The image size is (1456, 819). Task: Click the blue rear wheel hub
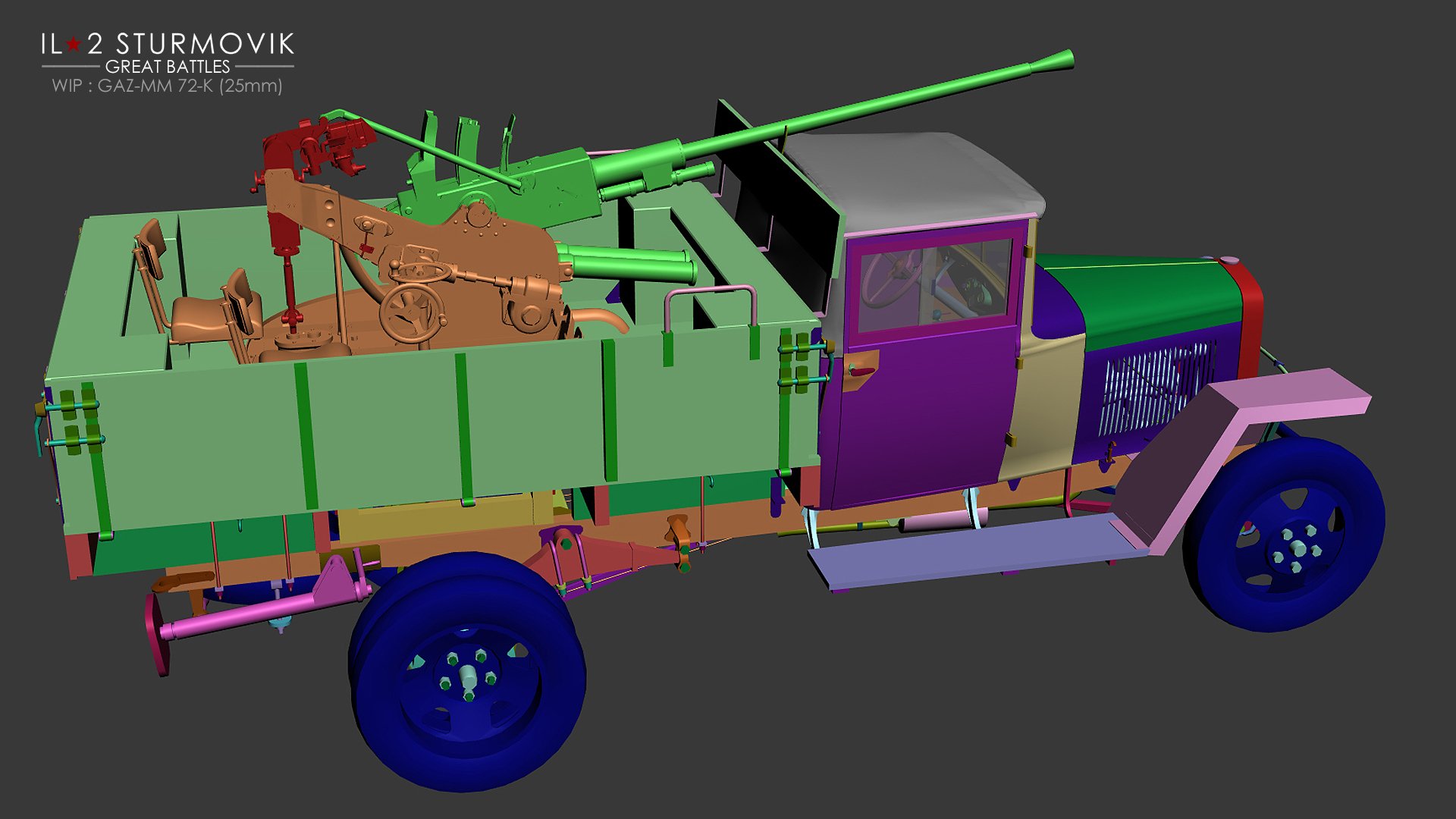tap(468, 674)
